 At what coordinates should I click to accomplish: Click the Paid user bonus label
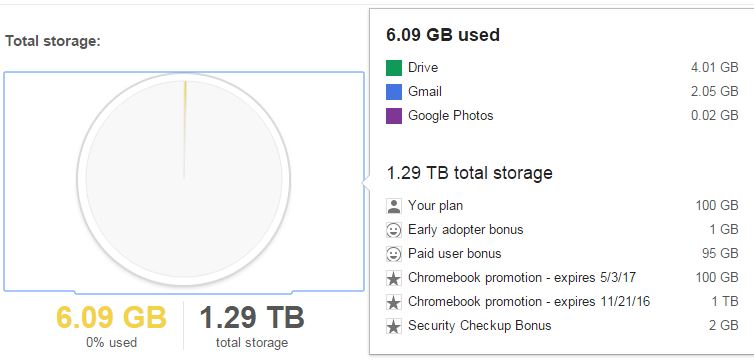(454, 253)
